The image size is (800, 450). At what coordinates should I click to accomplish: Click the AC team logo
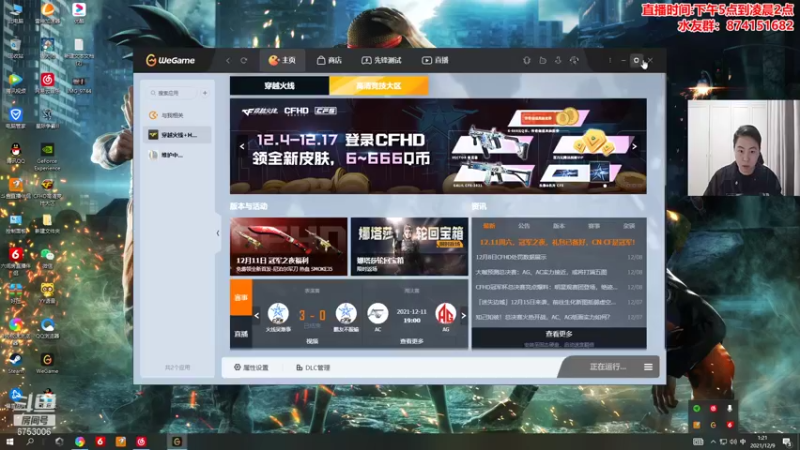click(378, 313)
